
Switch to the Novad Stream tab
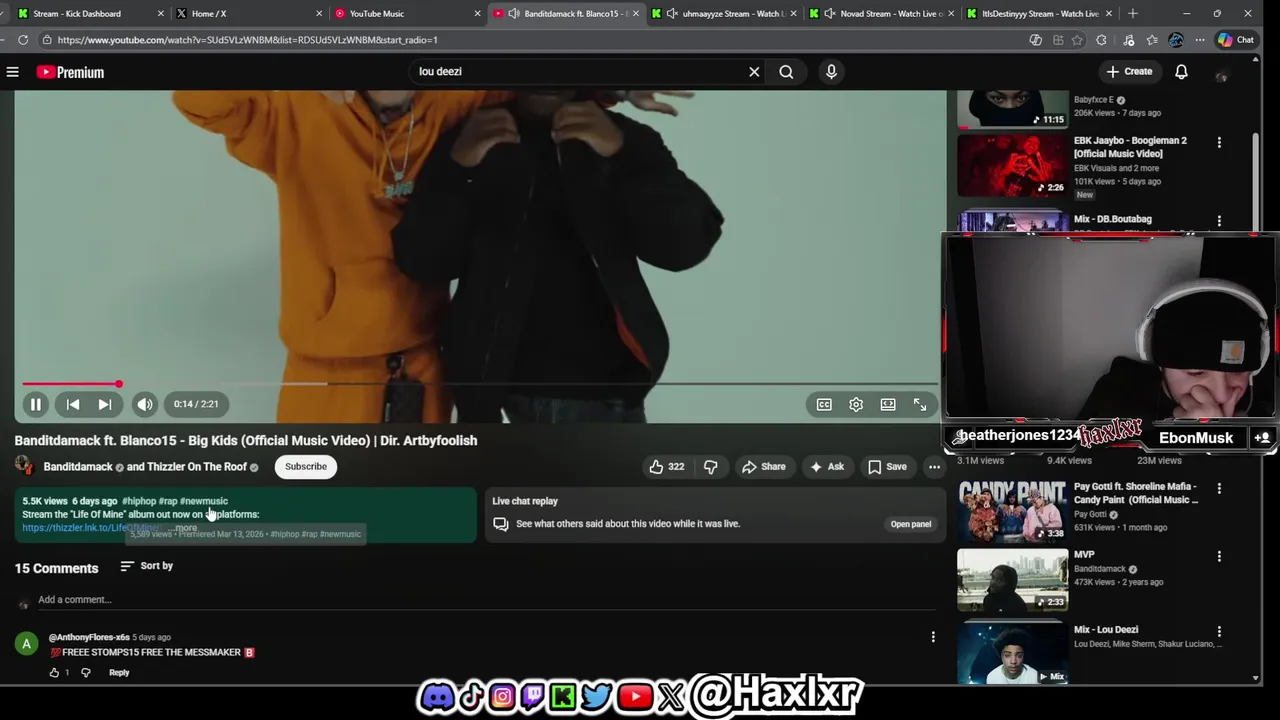(x=880, y=13)
